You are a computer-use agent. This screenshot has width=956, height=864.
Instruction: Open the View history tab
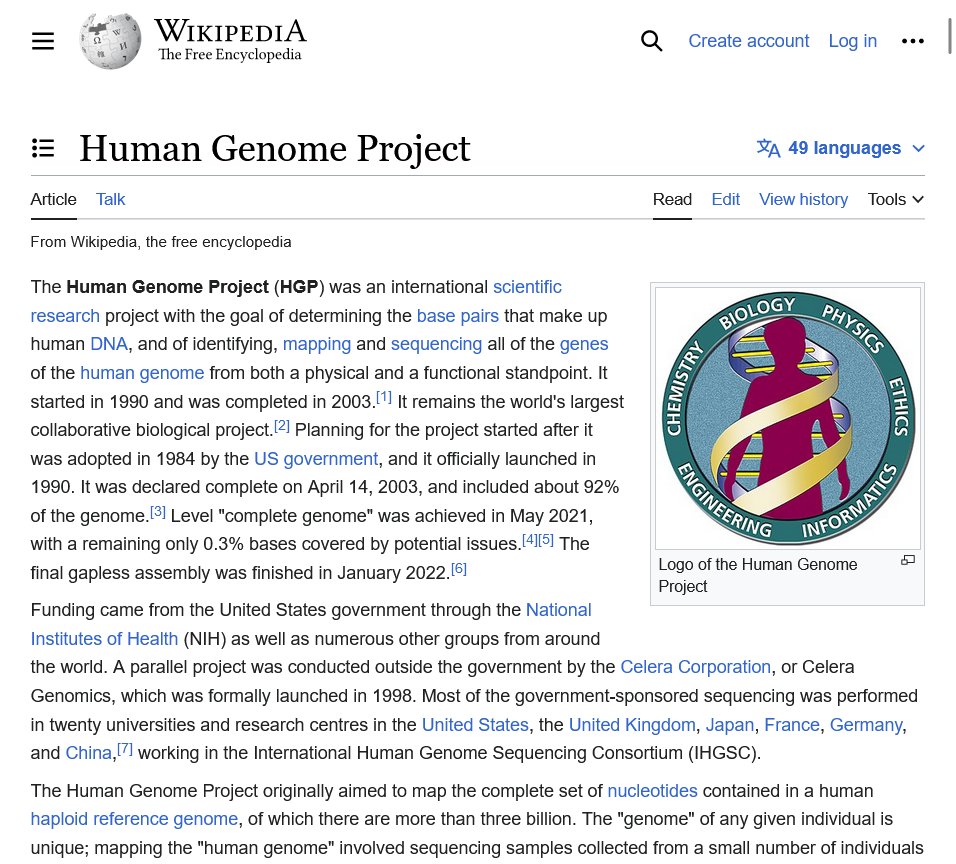tap(803, 199)
